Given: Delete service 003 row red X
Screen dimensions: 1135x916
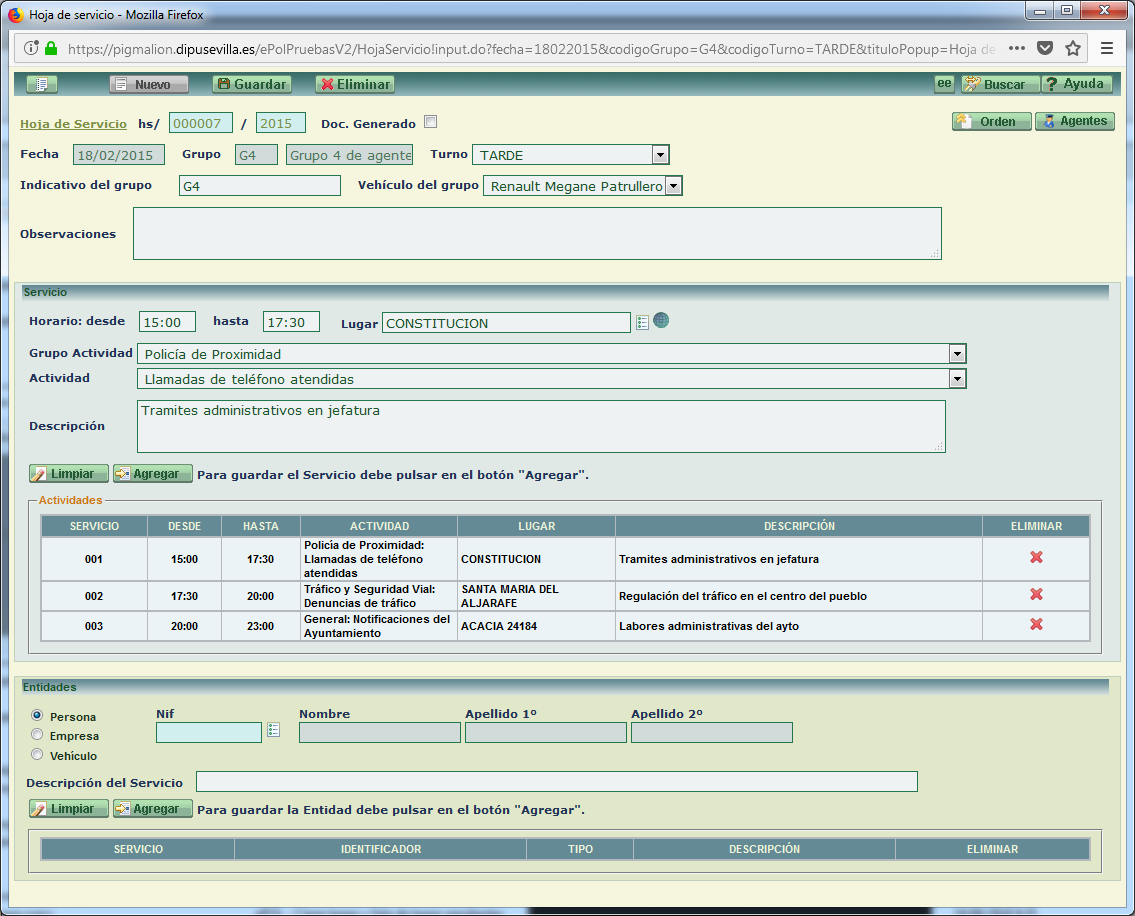Looking at the screenshot, I should [x=1036, y=624].
